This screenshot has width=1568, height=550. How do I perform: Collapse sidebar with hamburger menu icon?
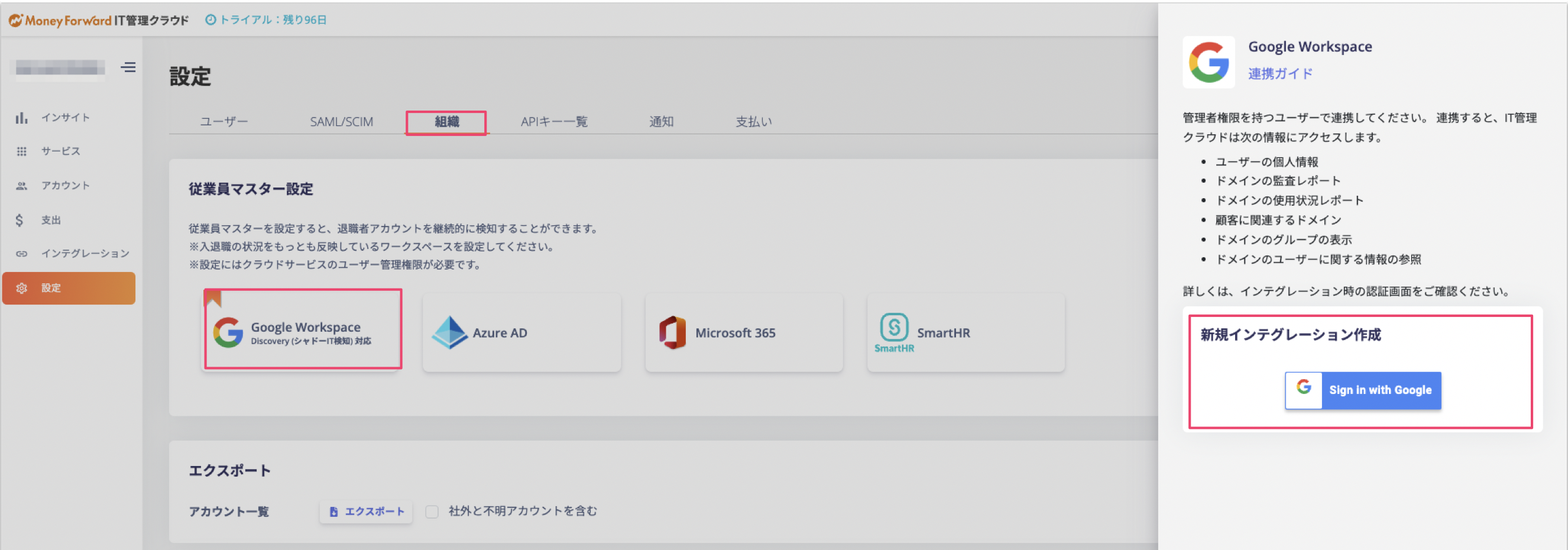point(128,67)
